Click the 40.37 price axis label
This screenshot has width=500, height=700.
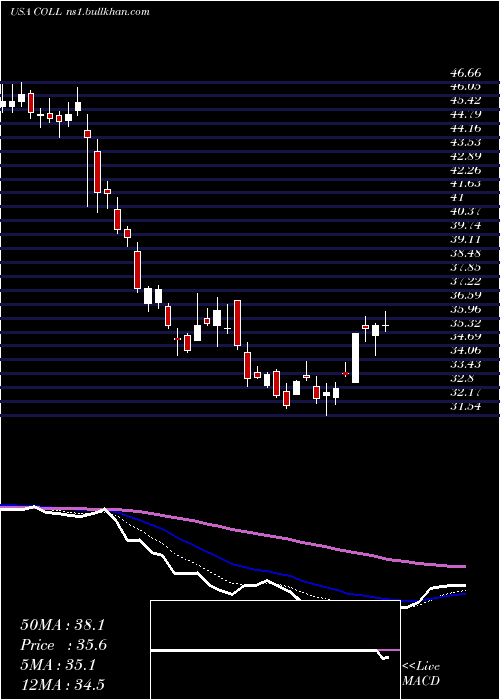pos(464,211)
